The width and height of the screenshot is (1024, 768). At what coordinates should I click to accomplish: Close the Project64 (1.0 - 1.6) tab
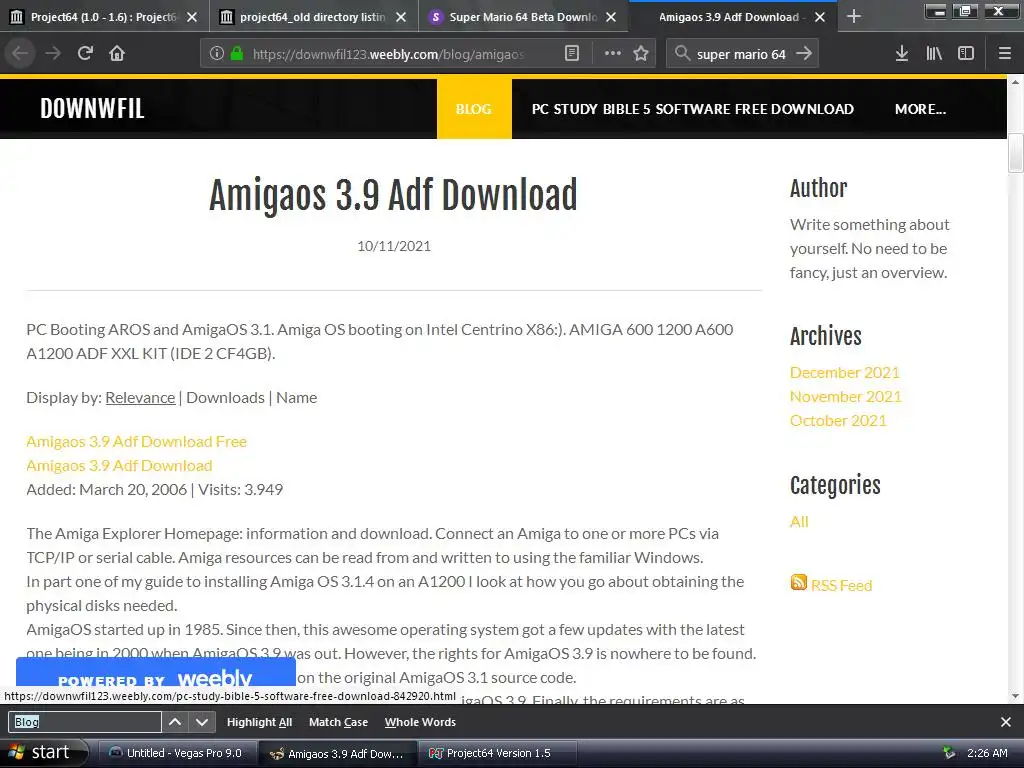coord(192,17)
